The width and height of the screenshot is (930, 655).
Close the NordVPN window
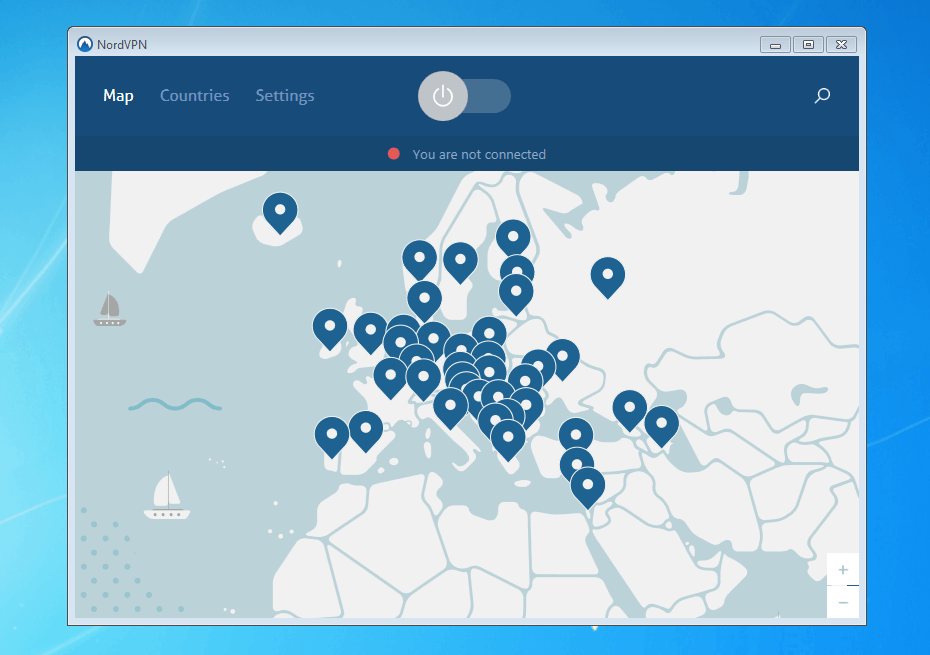[x=842, y=44]
